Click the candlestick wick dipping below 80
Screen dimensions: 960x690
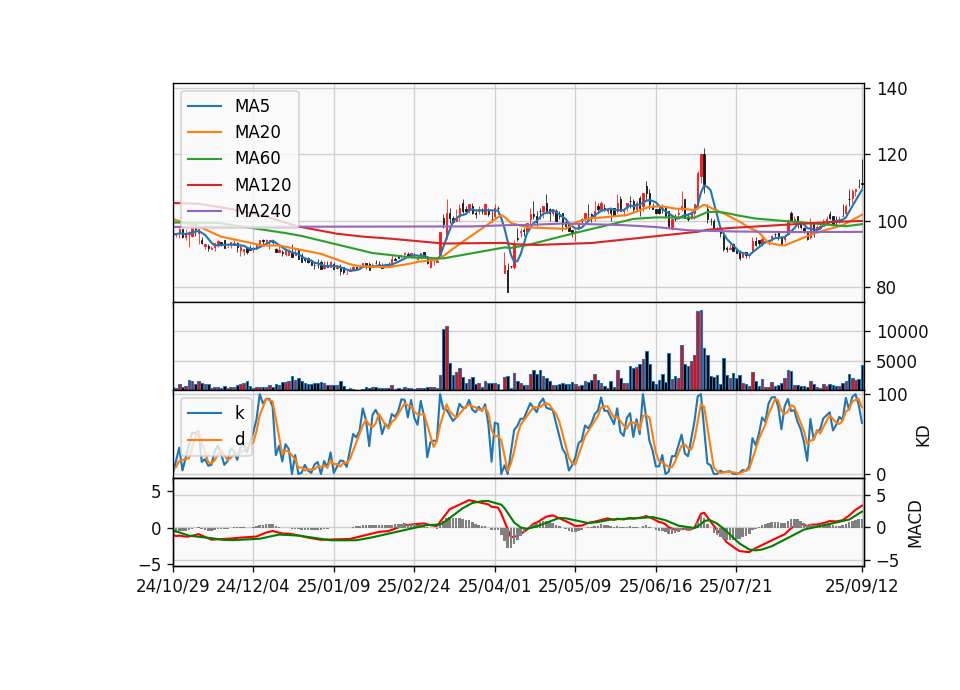[508, 279]
